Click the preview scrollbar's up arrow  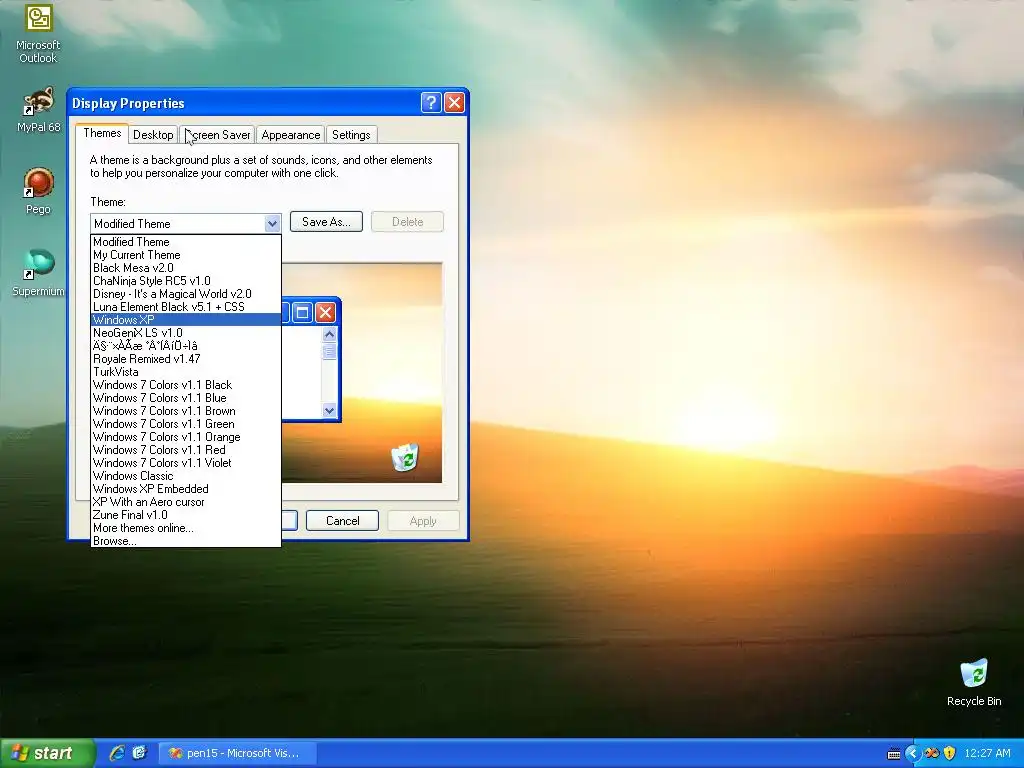[329, 334]
